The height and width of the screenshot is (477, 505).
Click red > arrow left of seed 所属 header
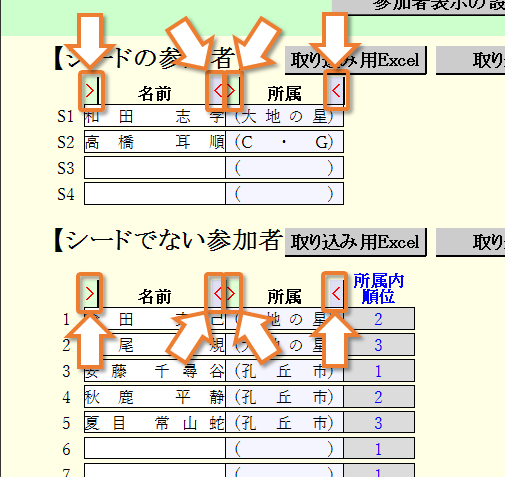click(231, 91)
